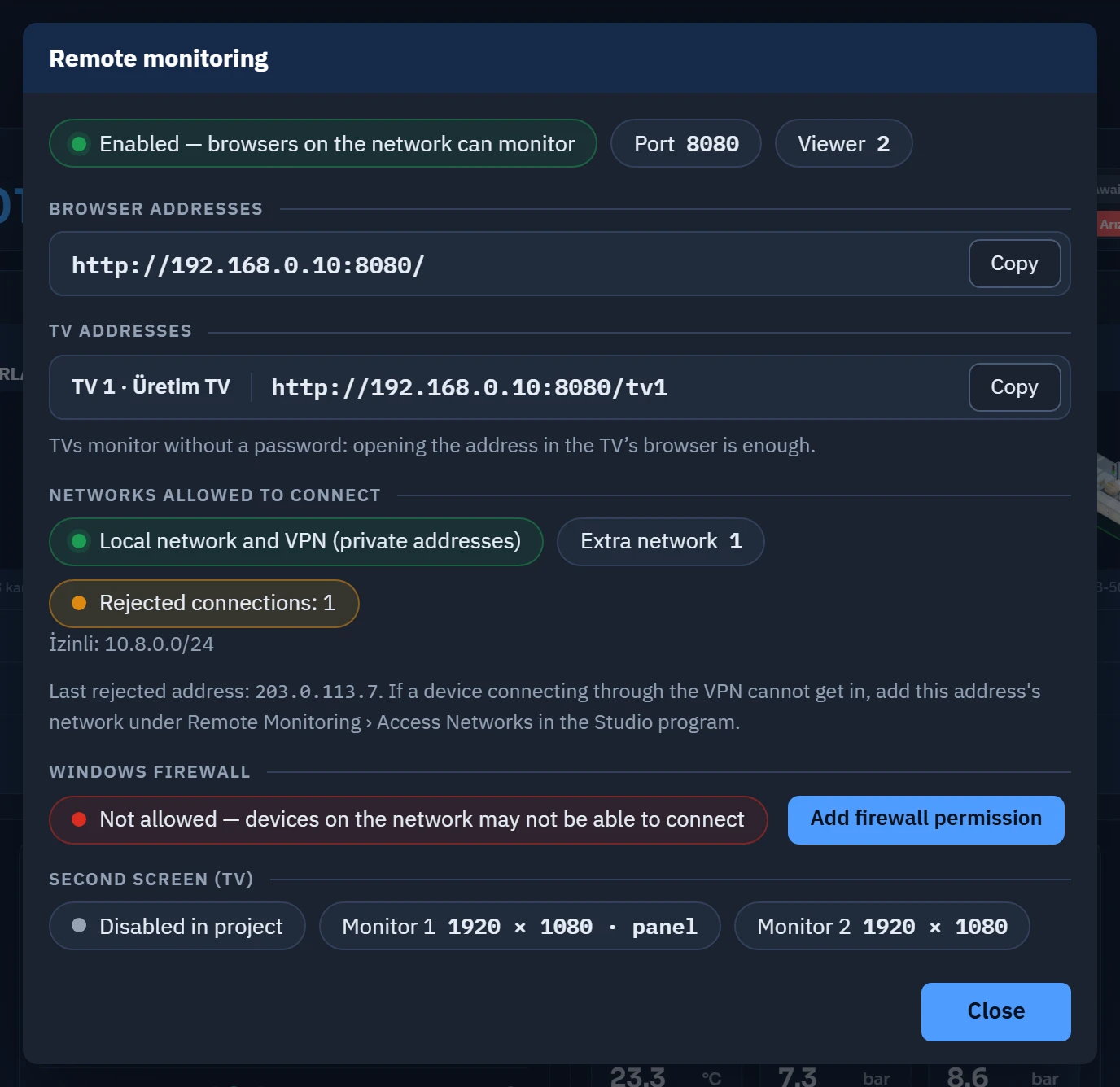Click the Monitor 1 1920 × 1080 panel pill
1120x1087 pixels.
520,926
